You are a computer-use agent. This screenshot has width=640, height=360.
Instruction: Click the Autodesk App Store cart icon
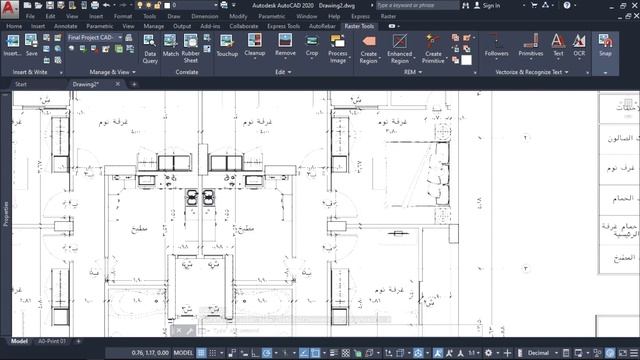click(534, 5)
